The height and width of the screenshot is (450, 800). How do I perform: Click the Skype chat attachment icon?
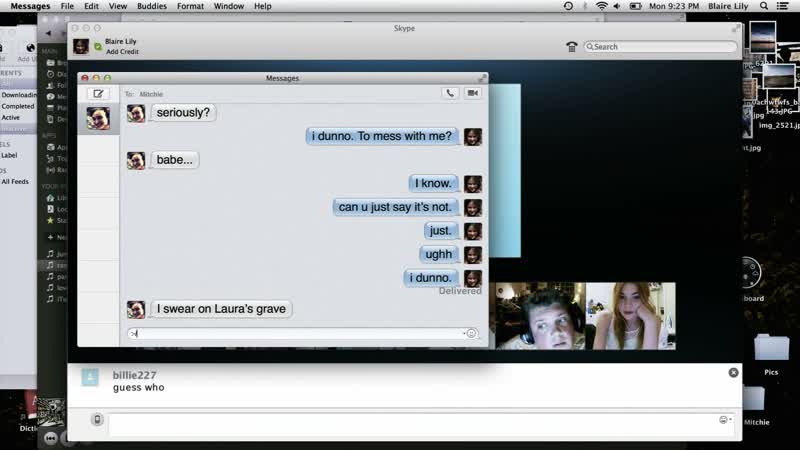97,419
